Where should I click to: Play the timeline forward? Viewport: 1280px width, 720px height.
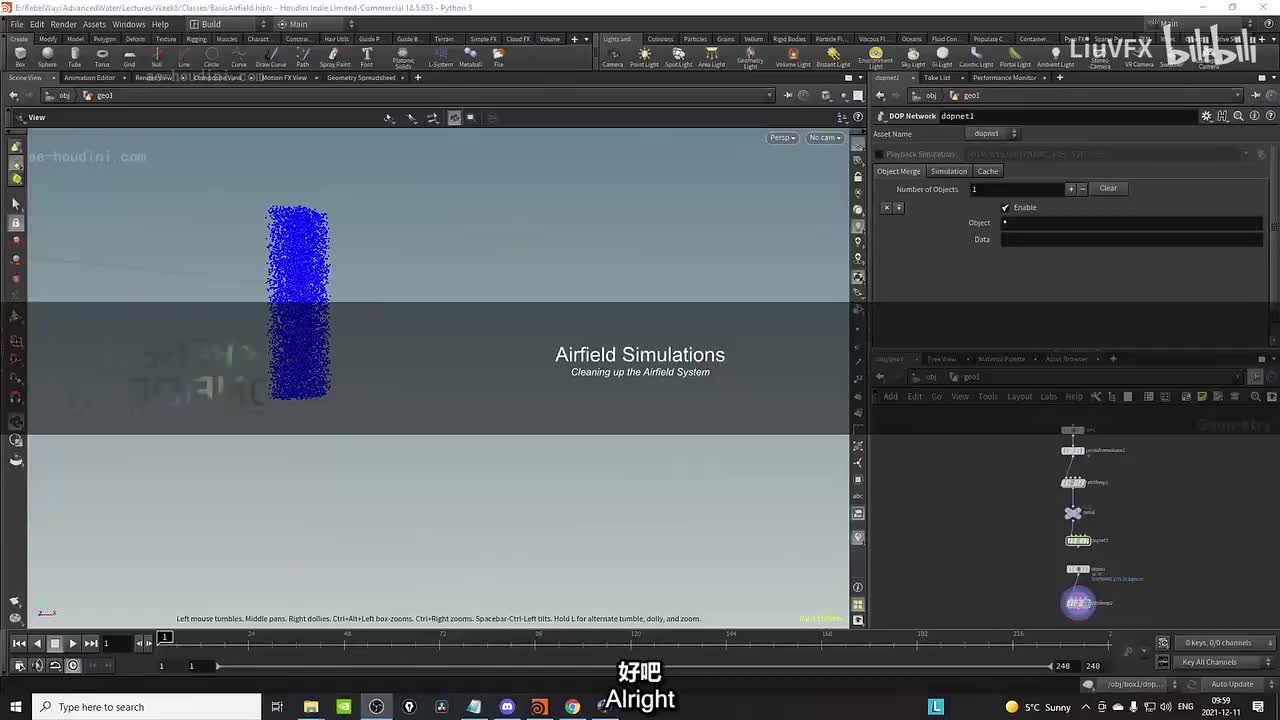click(72, 643)
